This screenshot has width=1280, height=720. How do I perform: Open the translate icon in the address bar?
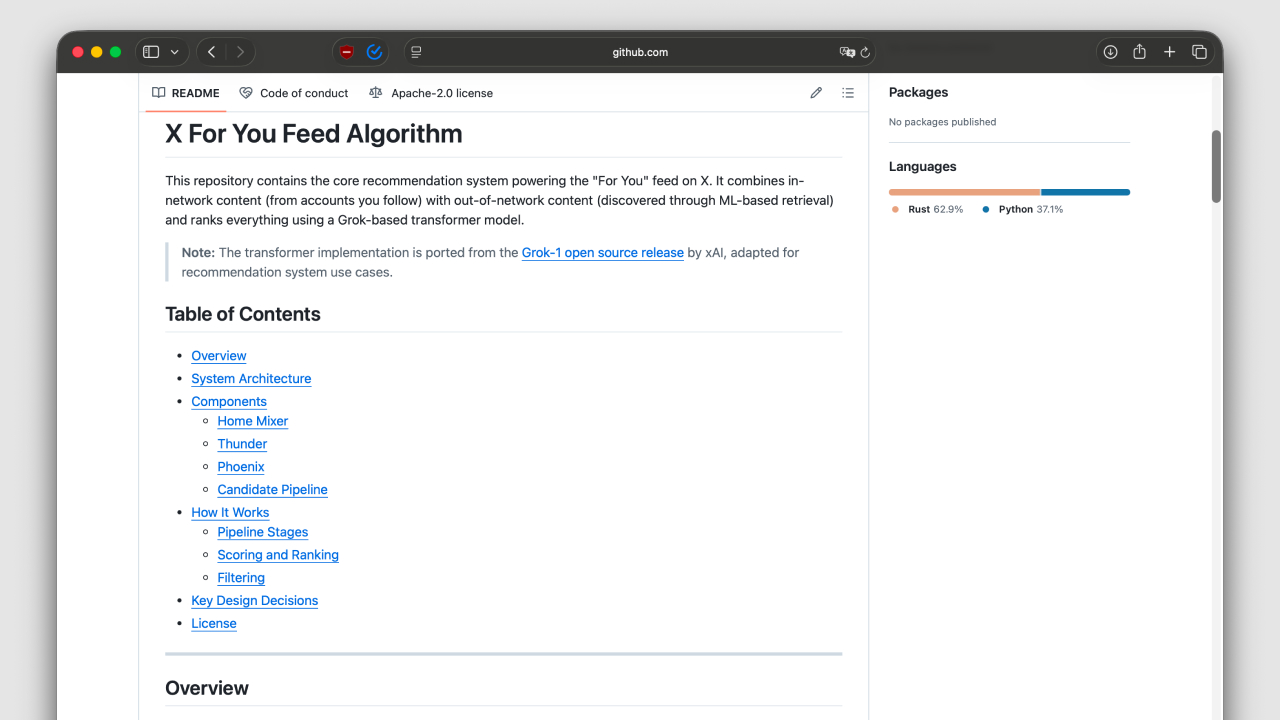849,52
